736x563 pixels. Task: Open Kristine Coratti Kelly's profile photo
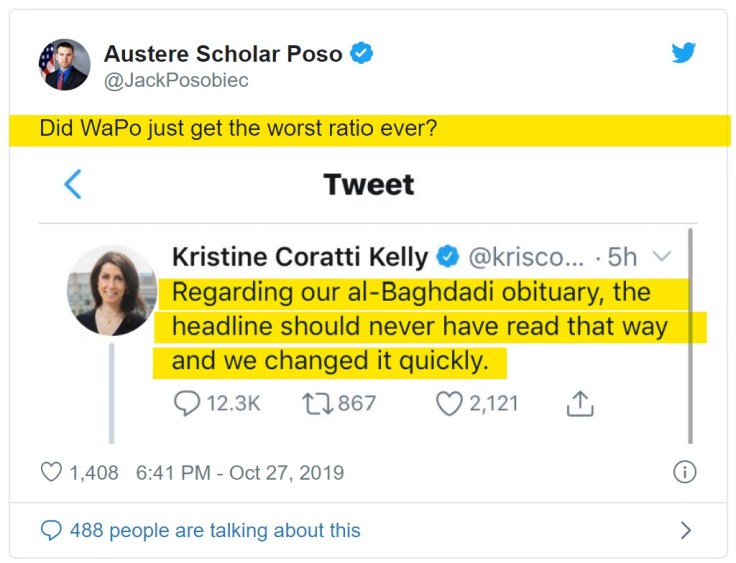112,290
